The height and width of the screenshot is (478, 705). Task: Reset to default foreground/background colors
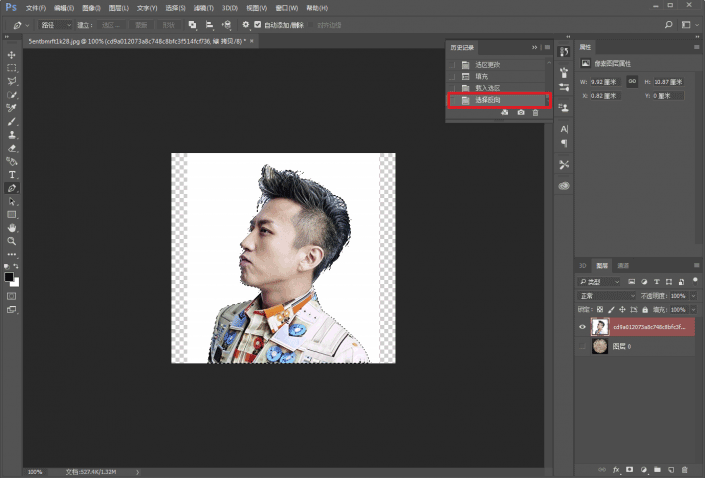[6, 266]
